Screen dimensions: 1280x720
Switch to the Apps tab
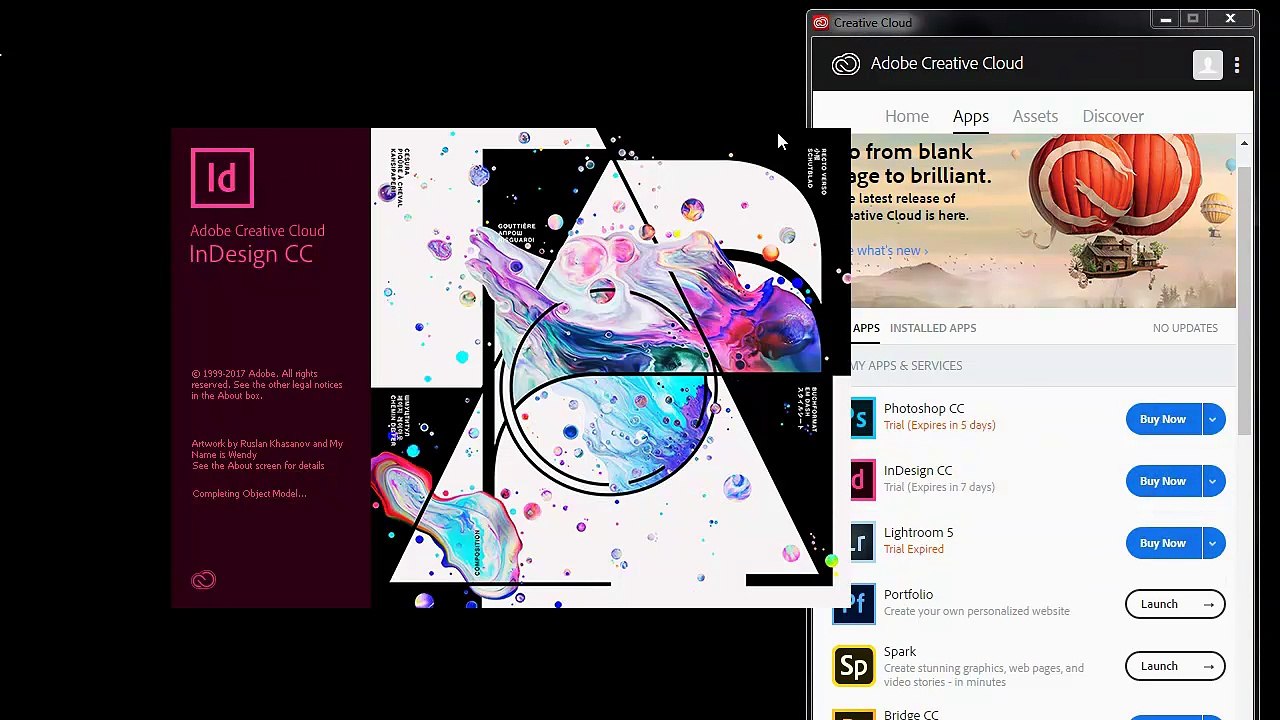(970, 116)
